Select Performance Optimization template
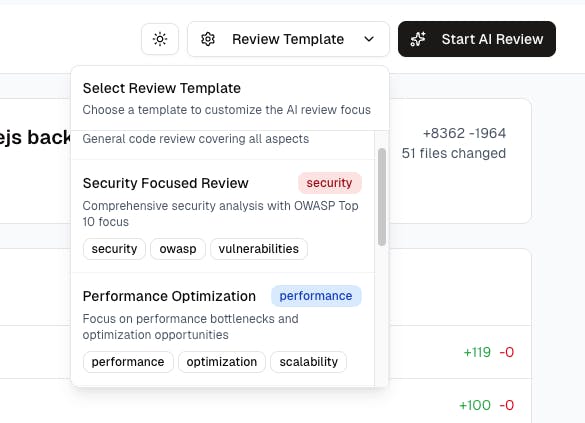This screenshot has height=423, width=585. [223, 329]
